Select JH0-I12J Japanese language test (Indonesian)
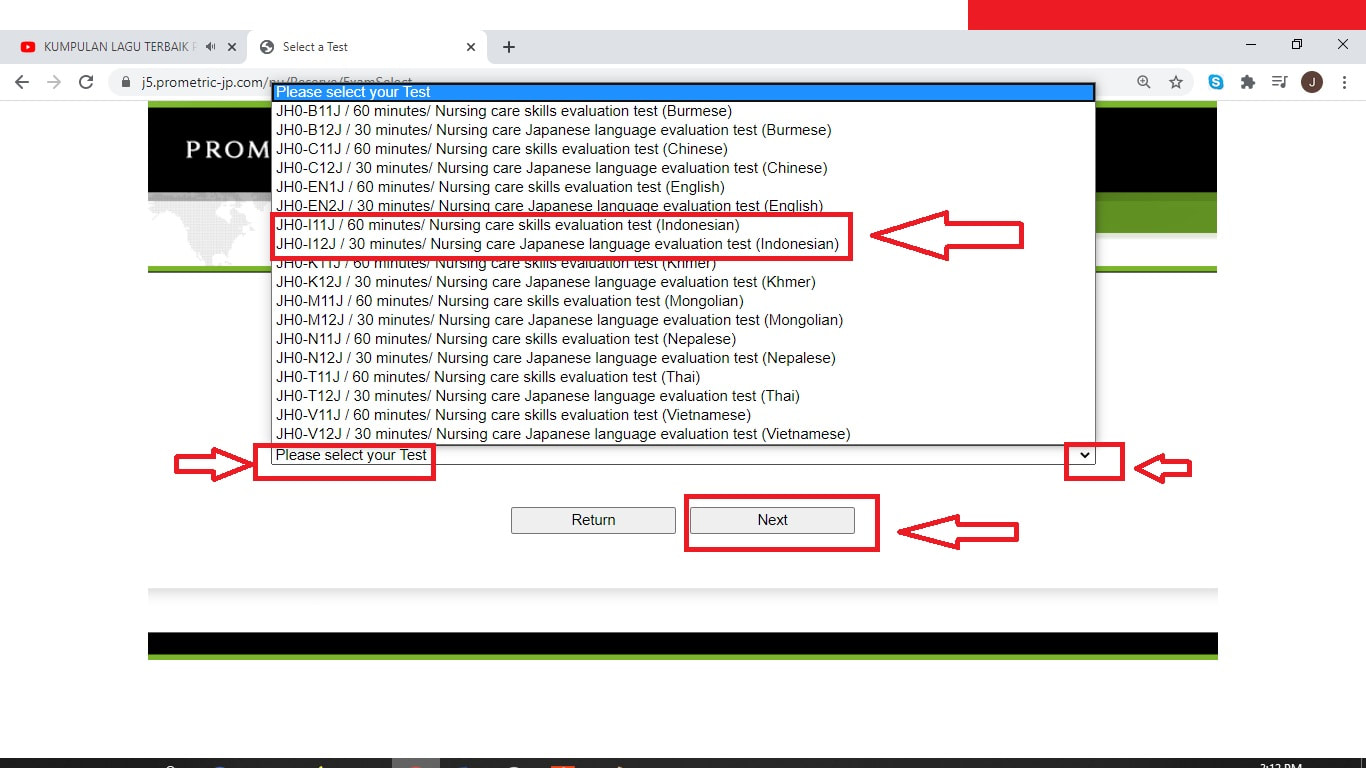Viewport: 1366px width, 768px height. pos(684,244)
